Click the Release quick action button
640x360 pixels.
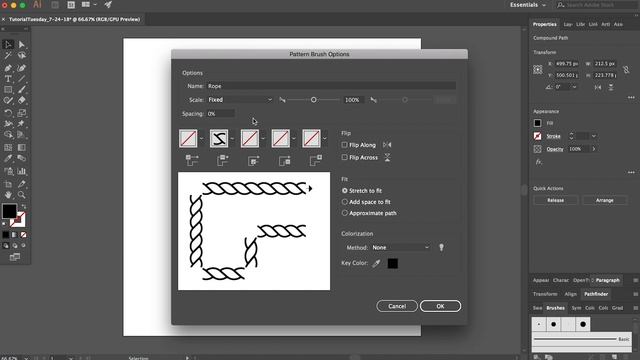556,200
